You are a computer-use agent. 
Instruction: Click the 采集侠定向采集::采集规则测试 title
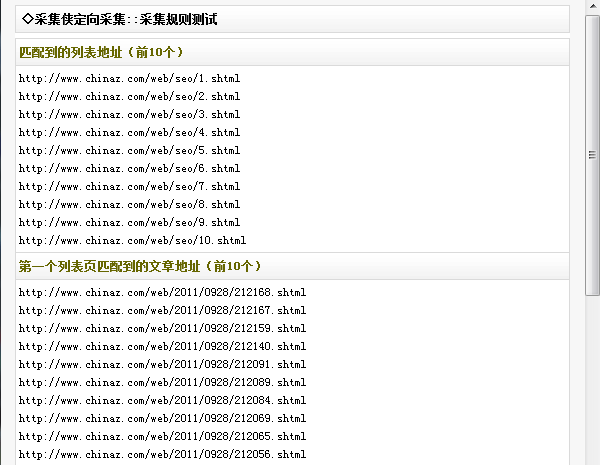click(120, 19)
